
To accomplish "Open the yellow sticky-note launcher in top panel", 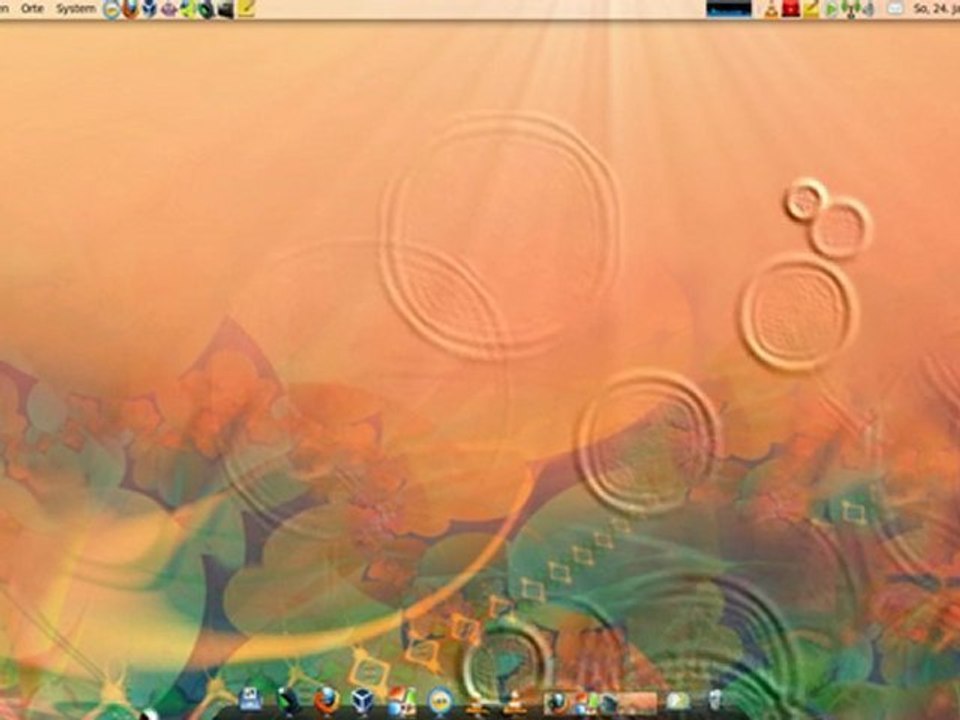I will [x=246, y=9].
